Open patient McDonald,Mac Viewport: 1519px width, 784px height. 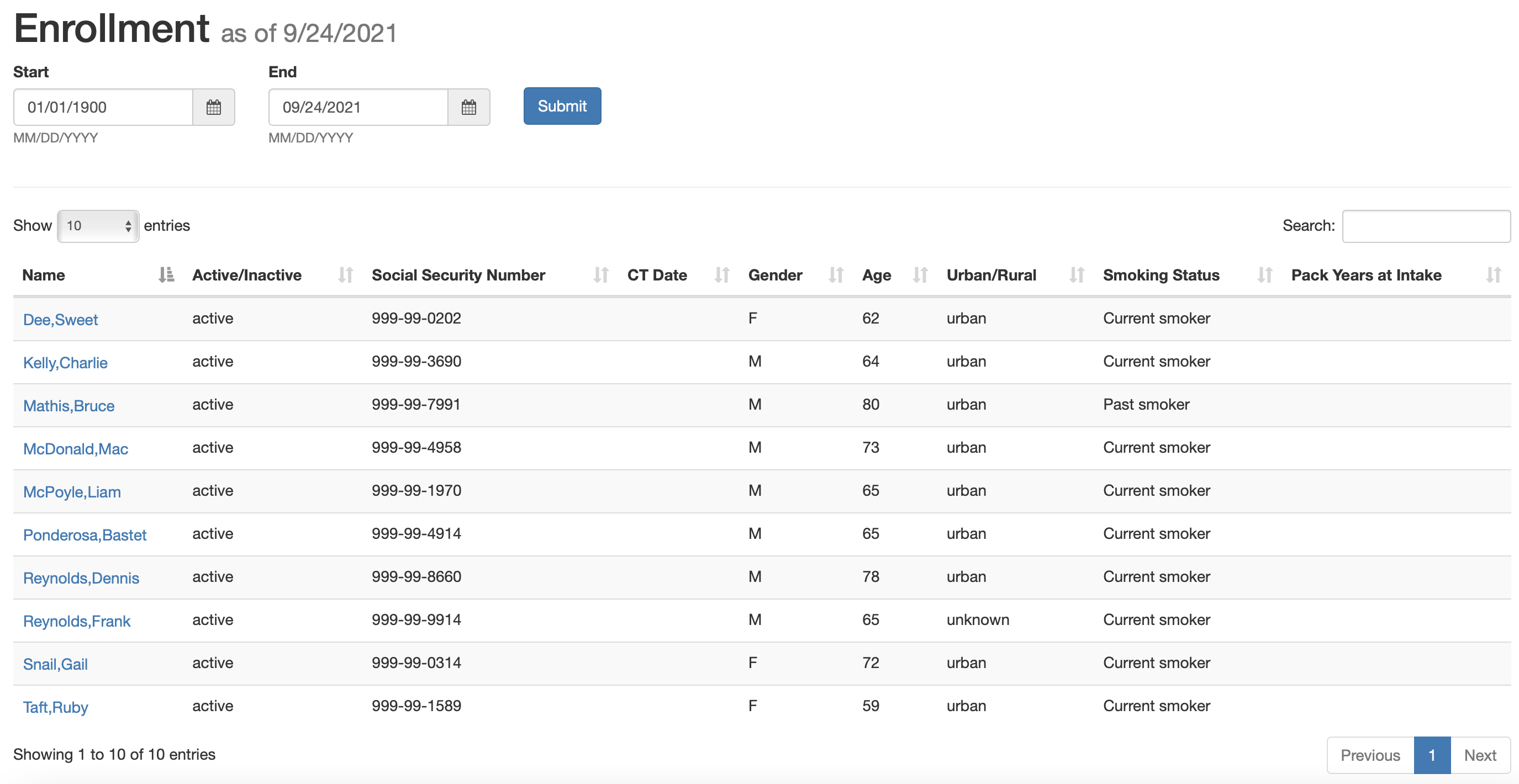76,449
